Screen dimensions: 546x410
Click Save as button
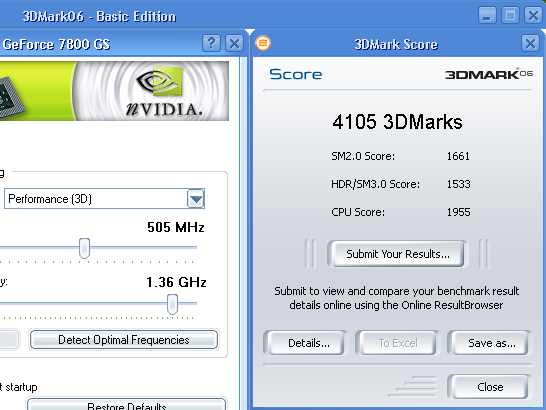[x=489, y=343]
